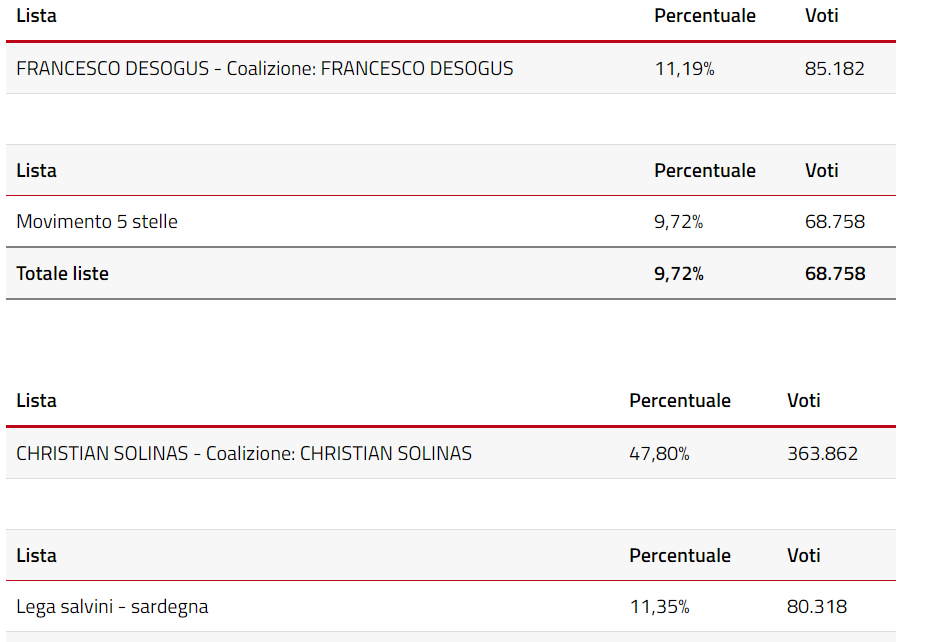
Task: Click the Totale liste row label
Action: tap(62, 273)
